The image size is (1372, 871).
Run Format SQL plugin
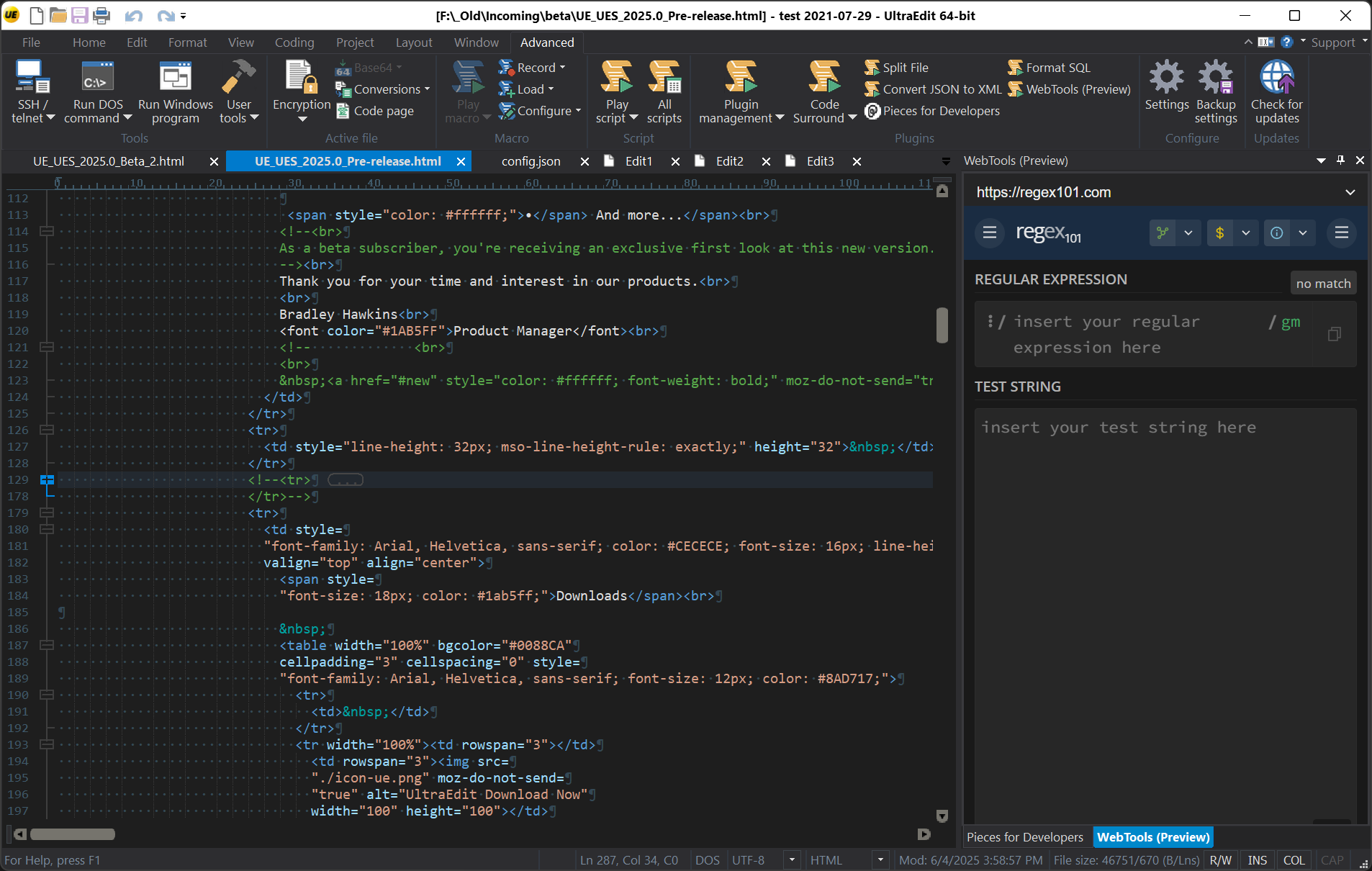(1050, 68)
